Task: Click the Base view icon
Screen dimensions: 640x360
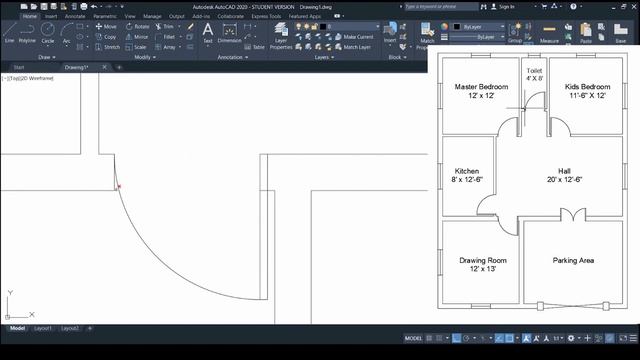Action: coord(620,33)
